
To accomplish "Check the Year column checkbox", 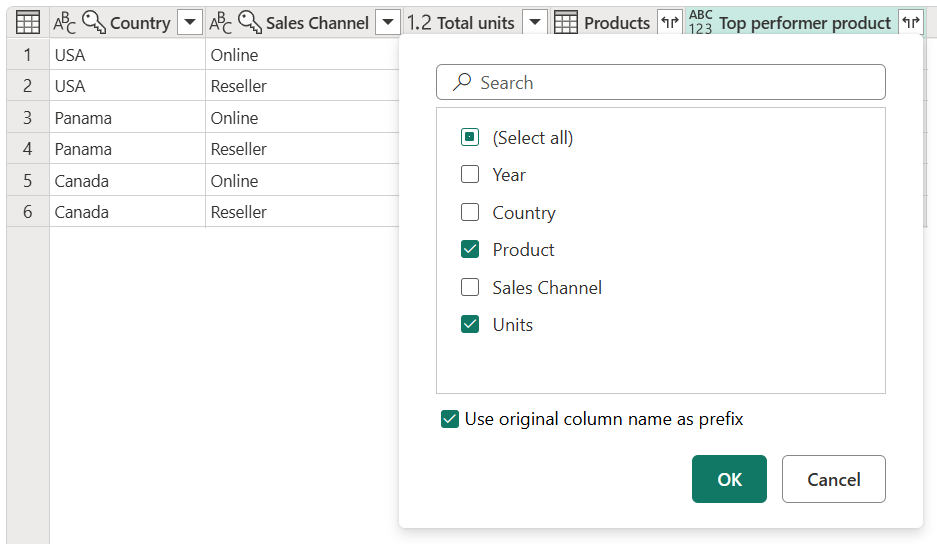I will [x=470, y=175].
